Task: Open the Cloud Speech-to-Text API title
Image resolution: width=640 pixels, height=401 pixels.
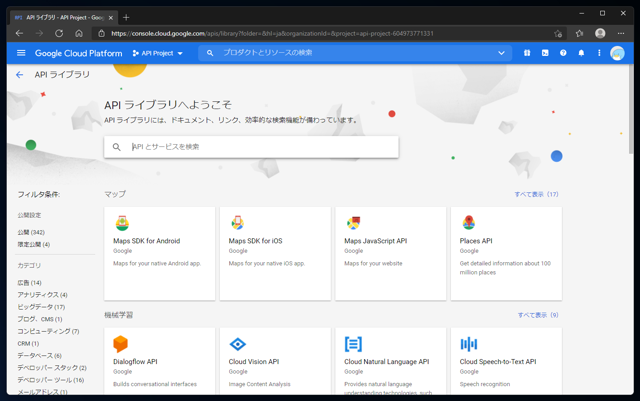Action: click(x=498, y=362)
